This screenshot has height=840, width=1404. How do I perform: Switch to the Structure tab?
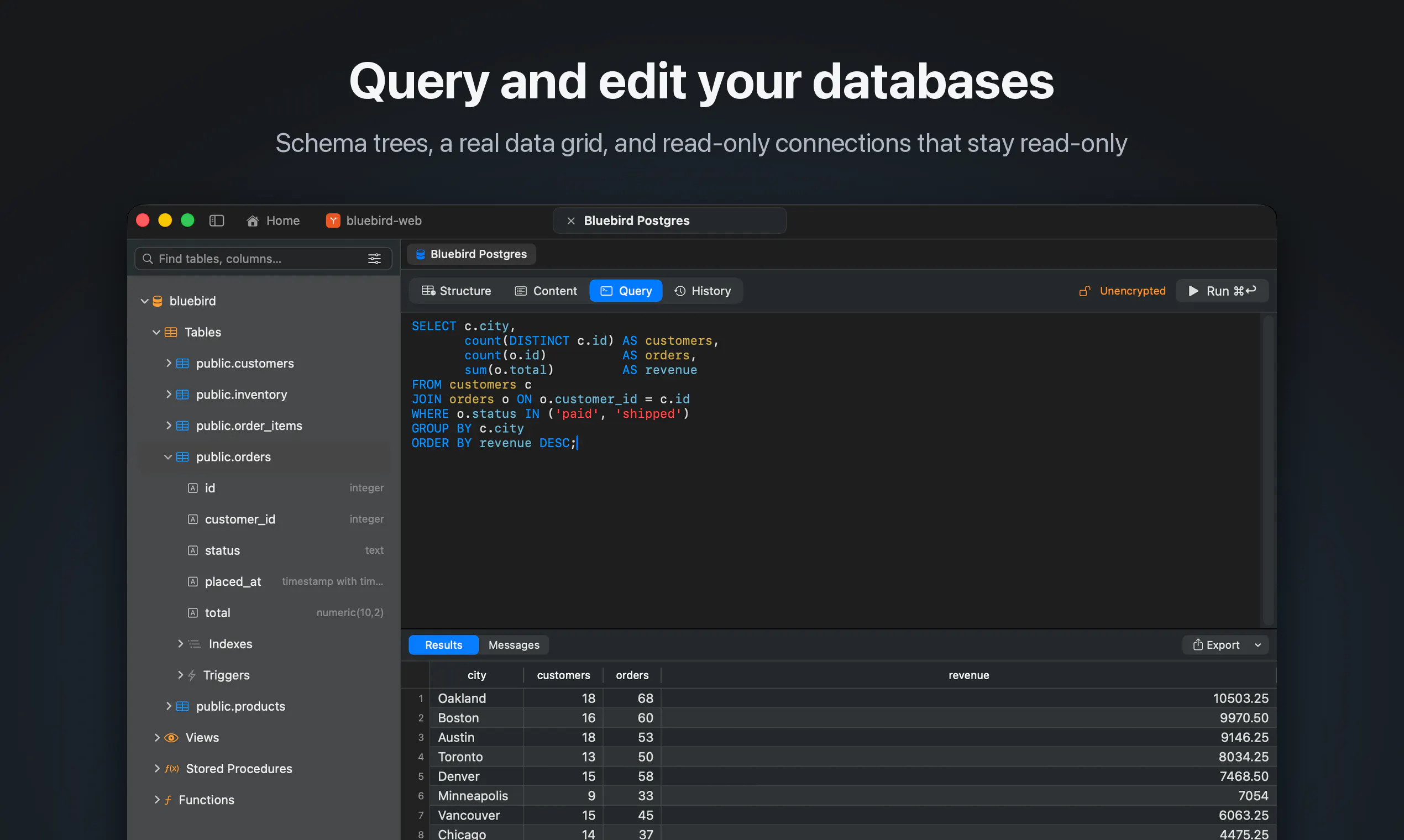click(457, 291)
